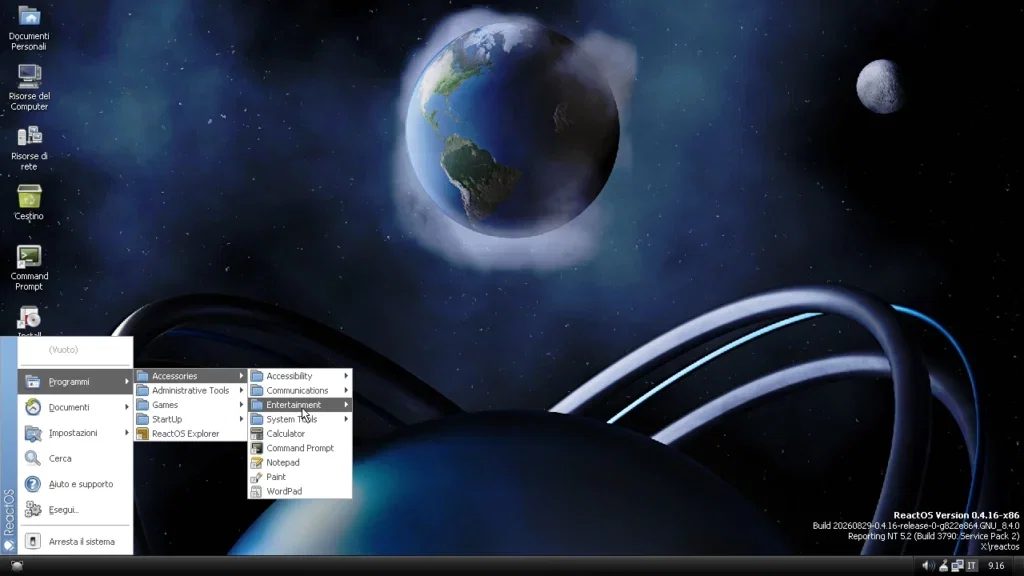
Task: Expand the Games submenu arrow
Action: 241,405
